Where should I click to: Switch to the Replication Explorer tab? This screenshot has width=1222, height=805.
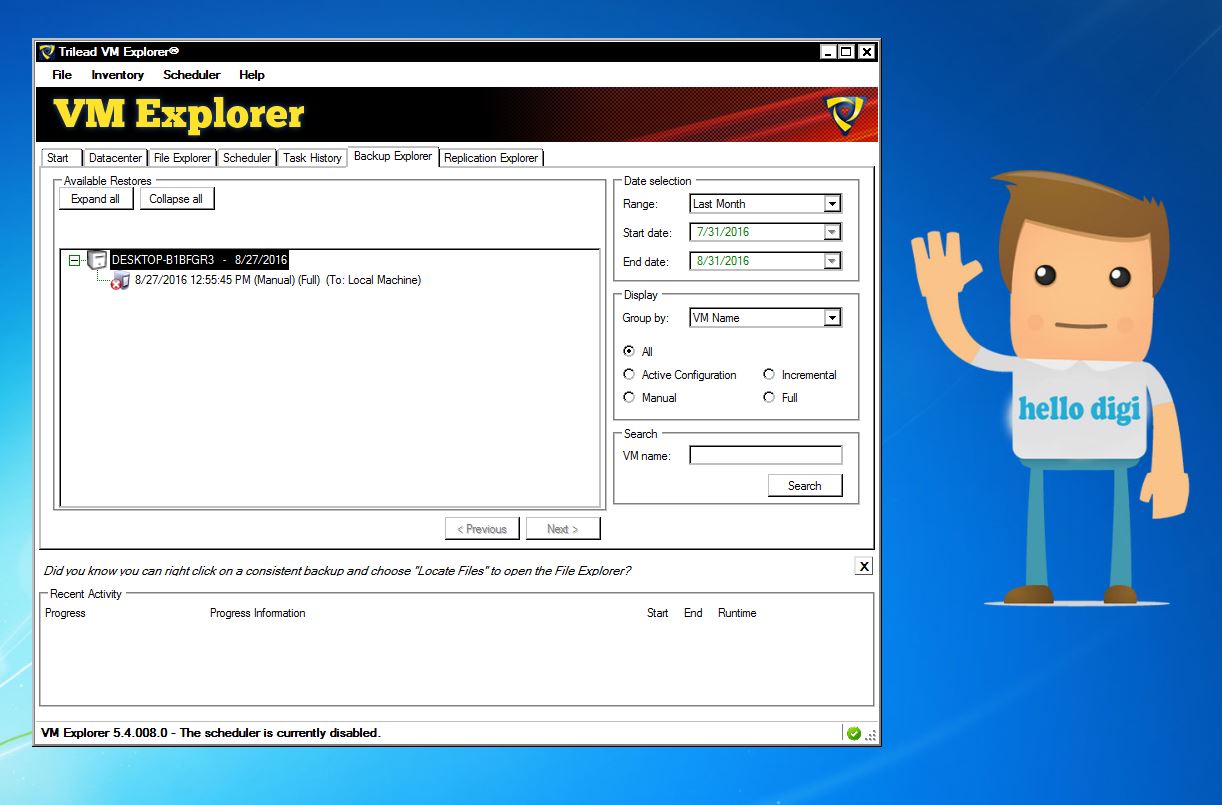491,158
